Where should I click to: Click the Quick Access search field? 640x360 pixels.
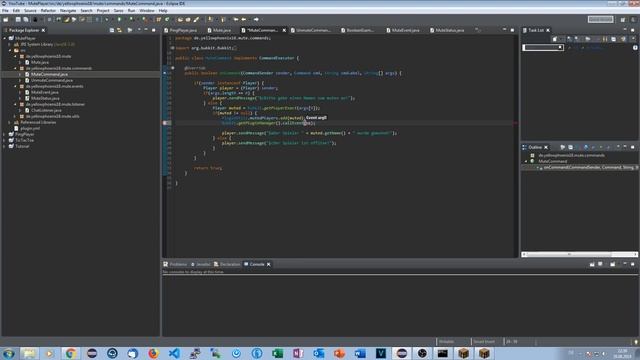coord(600,19)
